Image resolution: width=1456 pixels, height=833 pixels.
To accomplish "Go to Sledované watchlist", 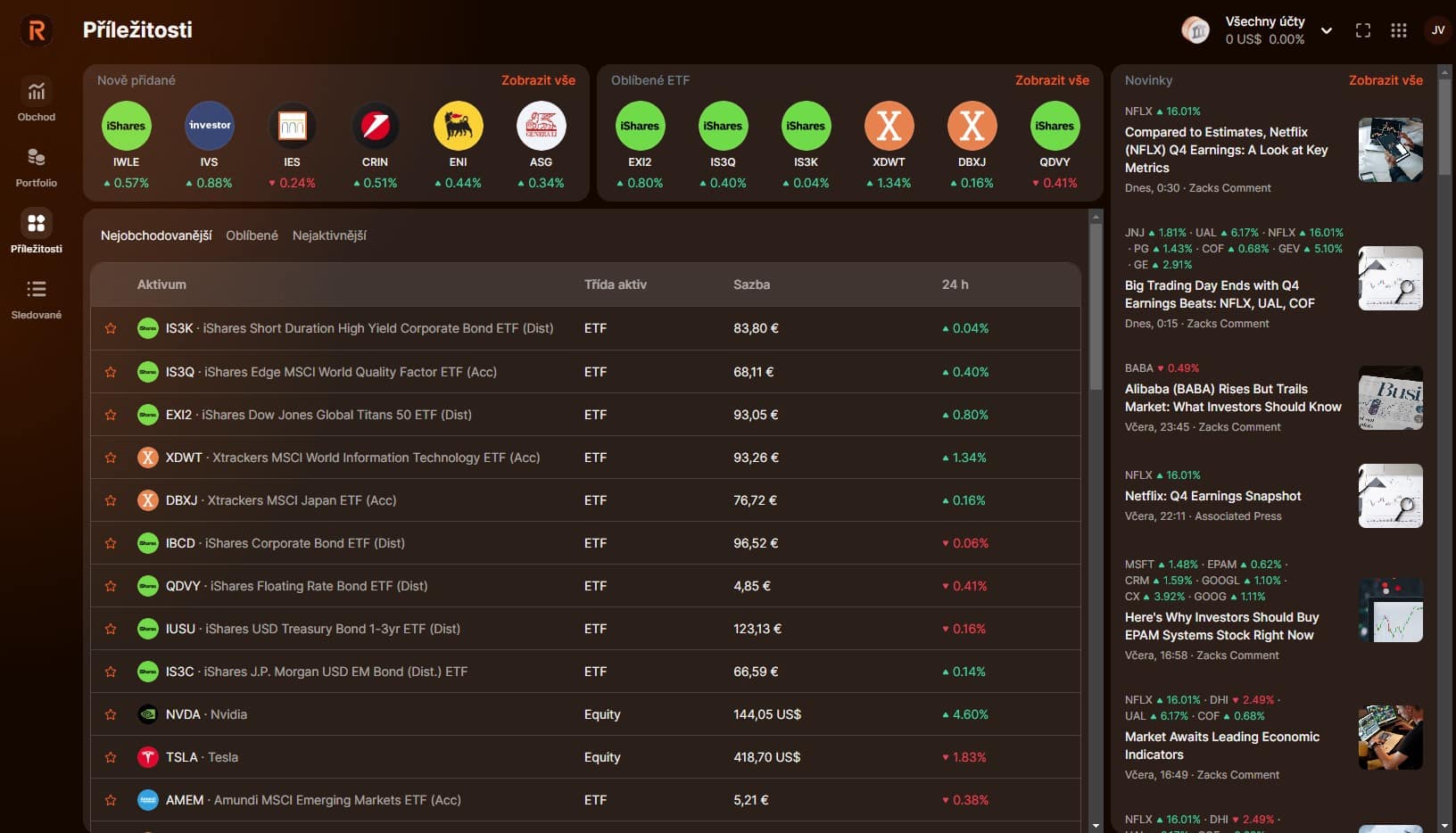I will tap(36, 297).
